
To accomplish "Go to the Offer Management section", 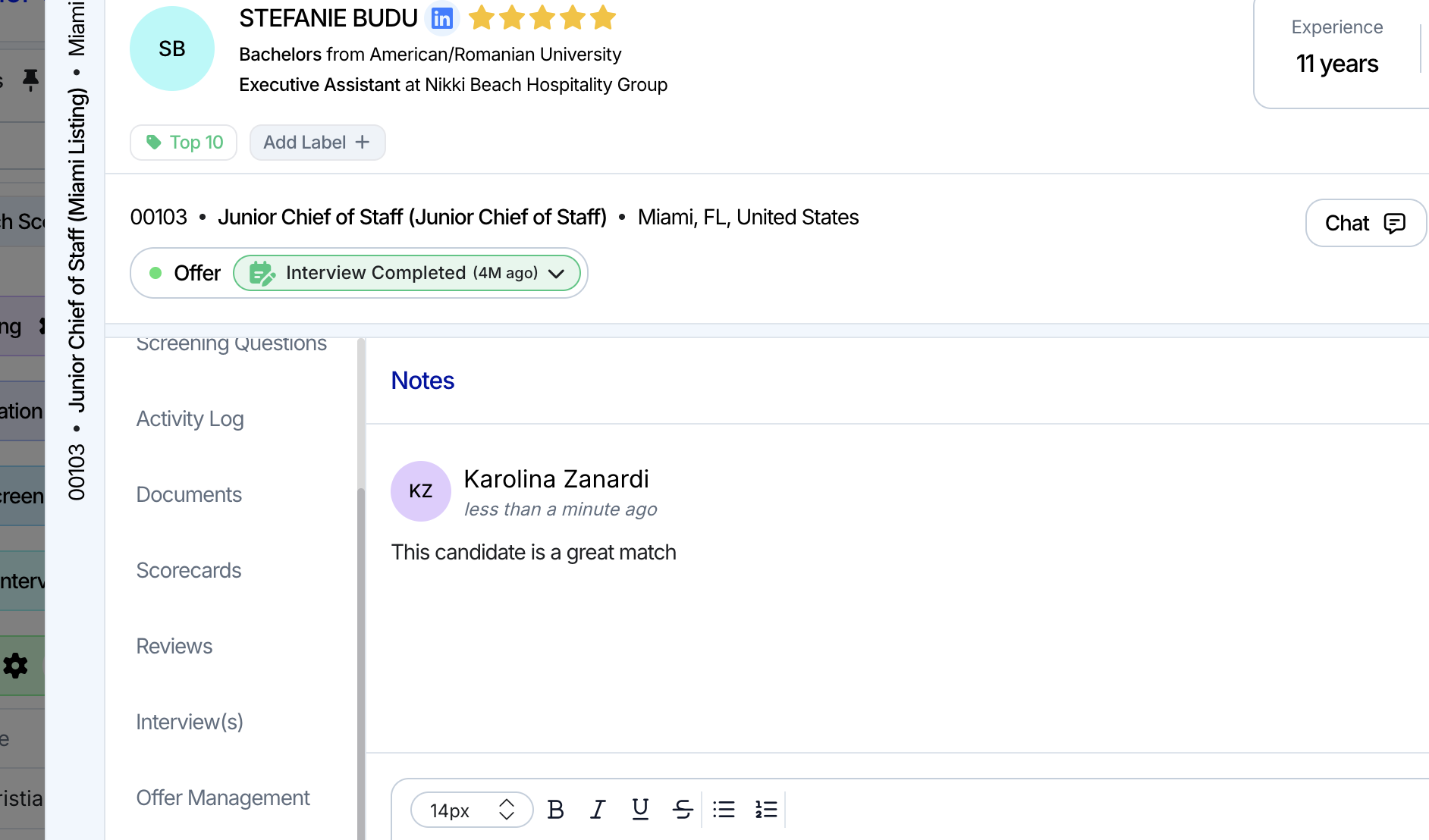I will 223,798.
